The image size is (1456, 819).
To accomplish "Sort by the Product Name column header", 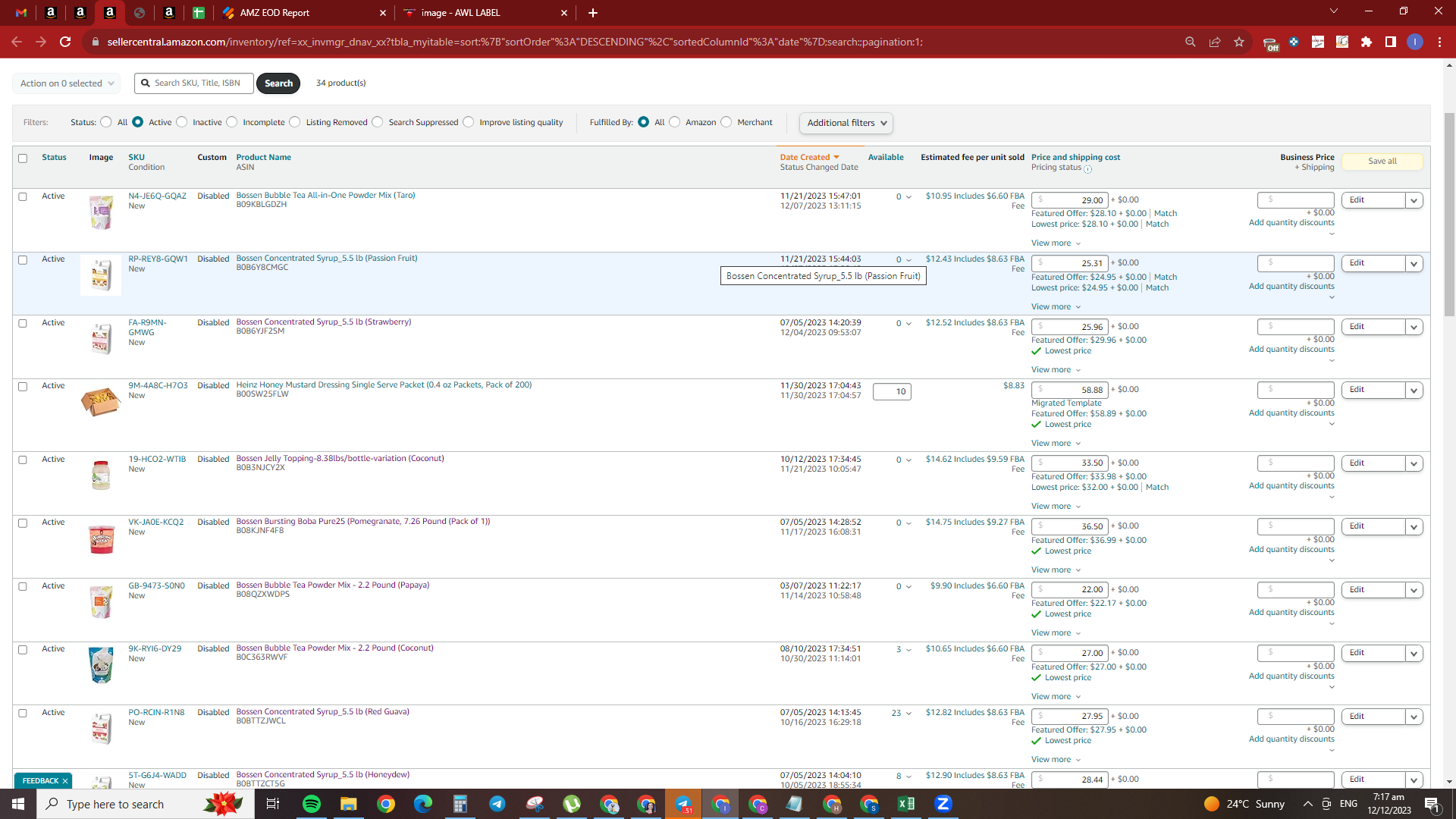I will point(263,158).
